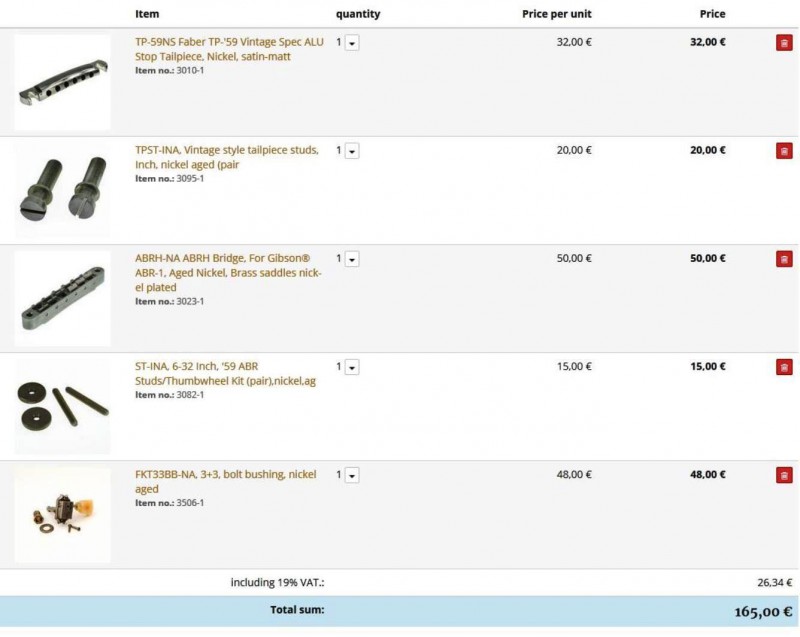Click the tailpiece studs product image

63,190
